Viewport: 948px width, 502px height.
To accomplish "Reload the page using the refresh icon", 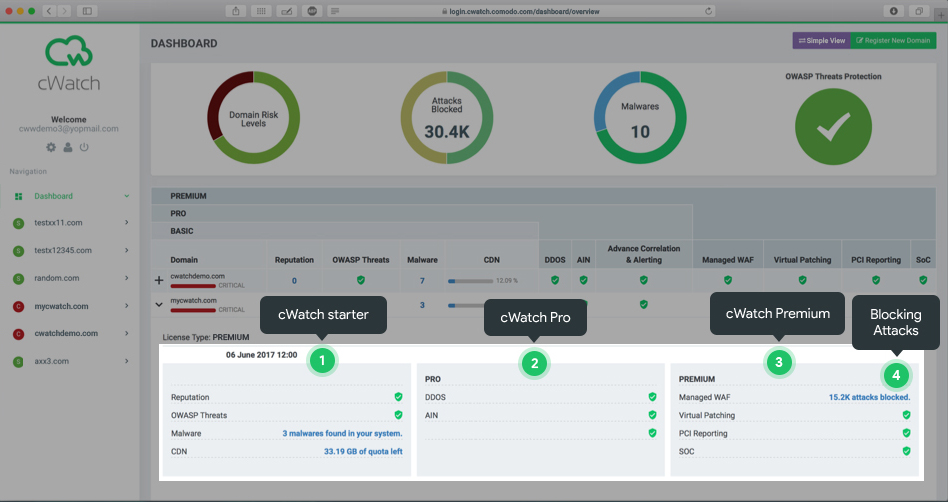I will pyautogui.click(x=708, y=11).
